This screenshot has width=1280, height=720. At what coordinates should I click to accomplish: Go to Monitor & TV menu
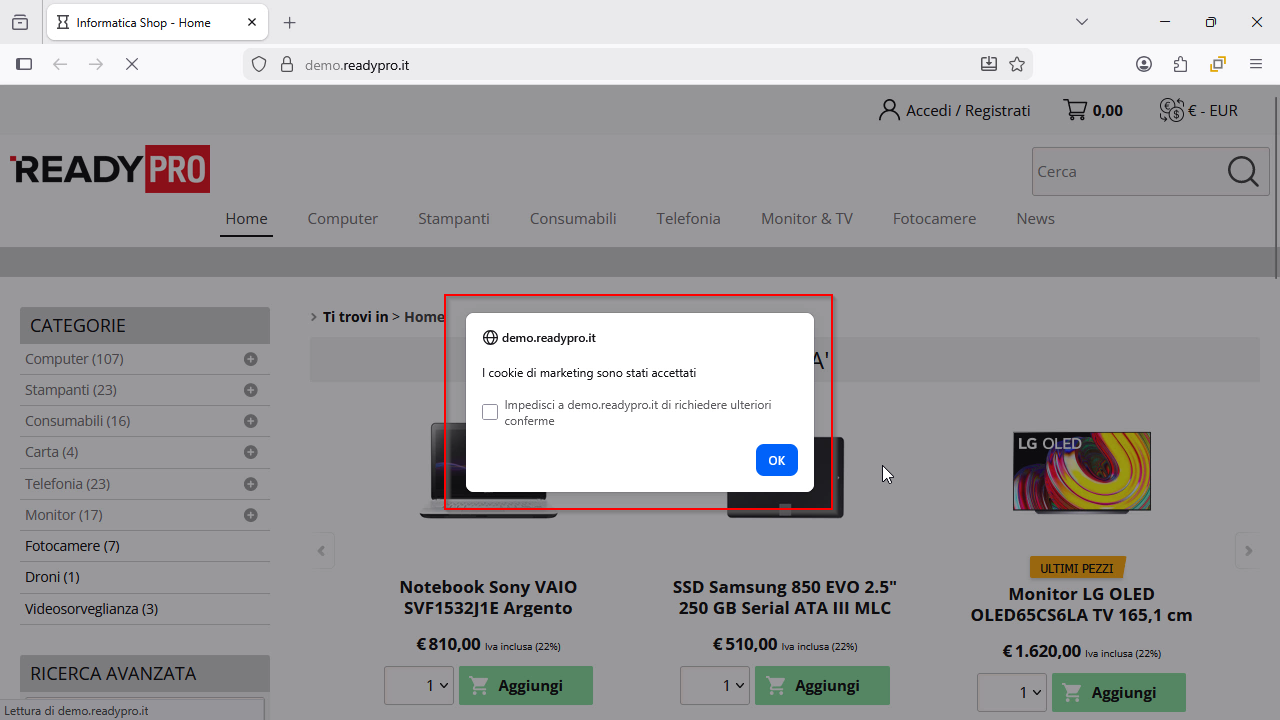click(x=806, y=218)
